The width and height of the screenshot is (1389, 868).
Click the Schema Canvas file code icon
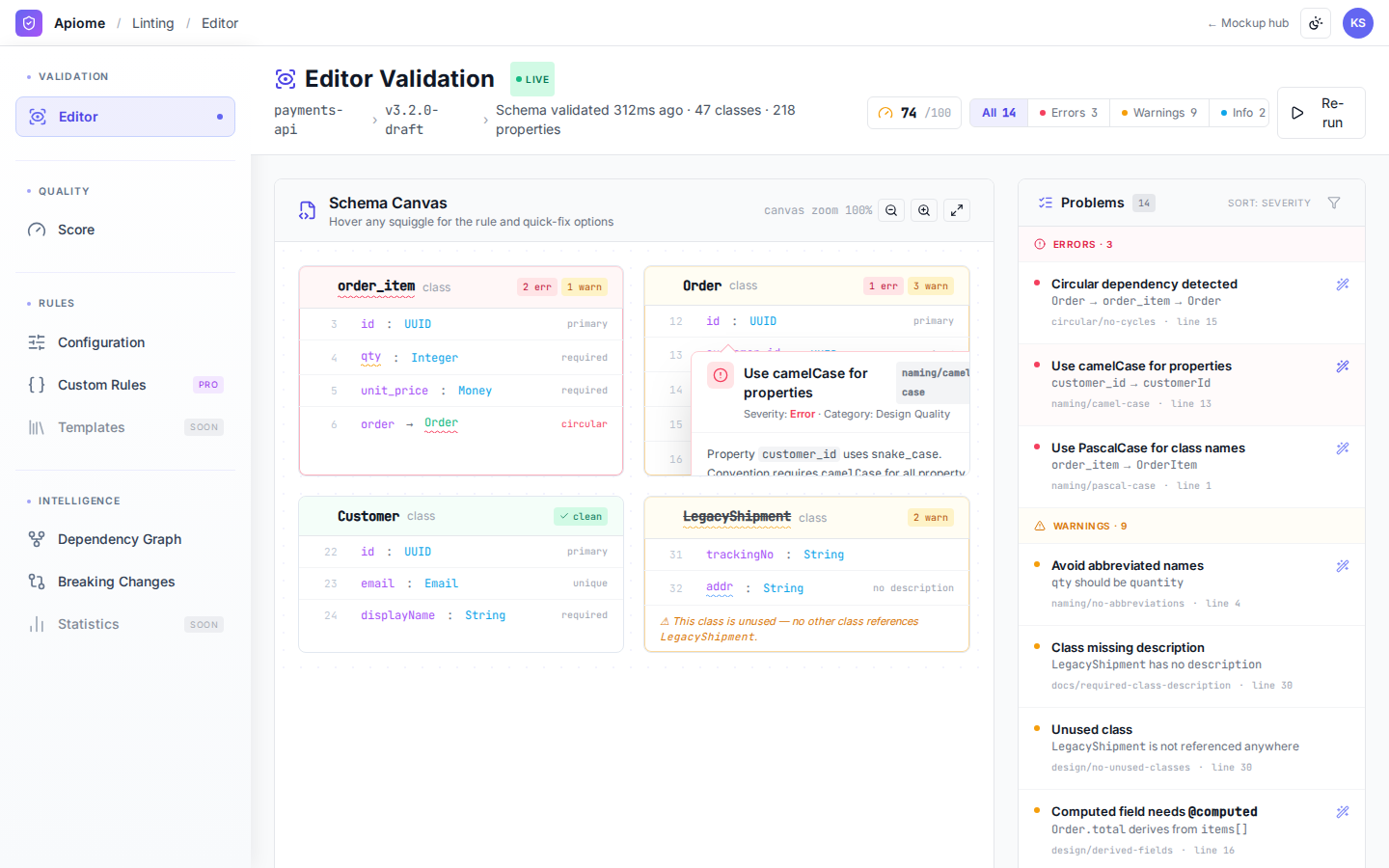[307, 210]
